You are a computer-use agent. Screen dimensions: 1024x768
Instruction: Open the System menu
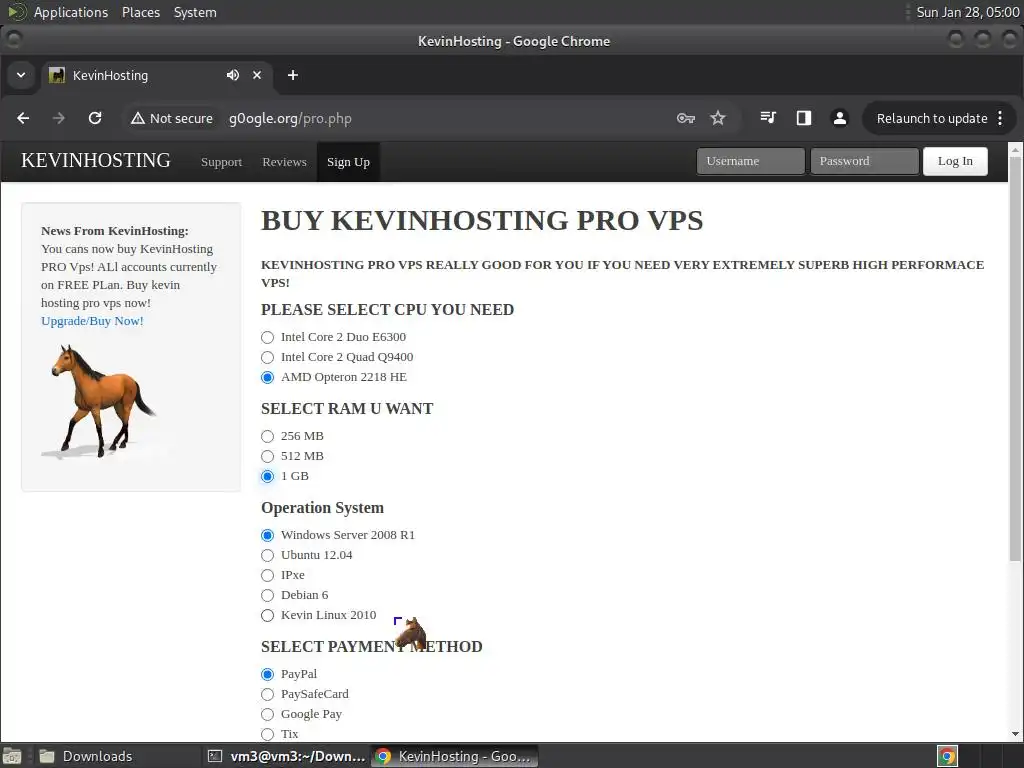tap(195, 12)
